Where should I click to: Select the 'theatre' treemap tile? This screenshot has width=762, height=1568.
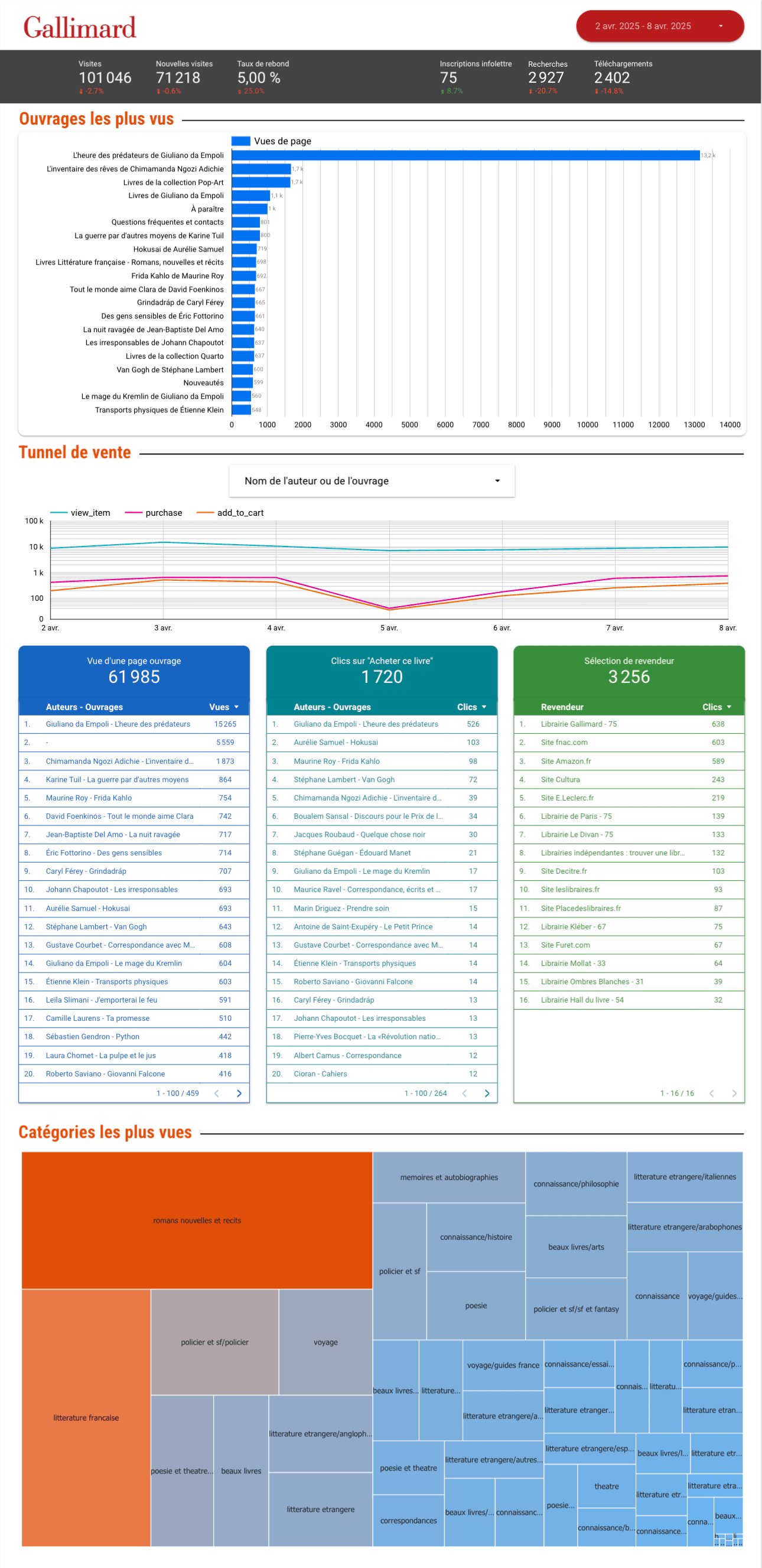(606, 1486)
